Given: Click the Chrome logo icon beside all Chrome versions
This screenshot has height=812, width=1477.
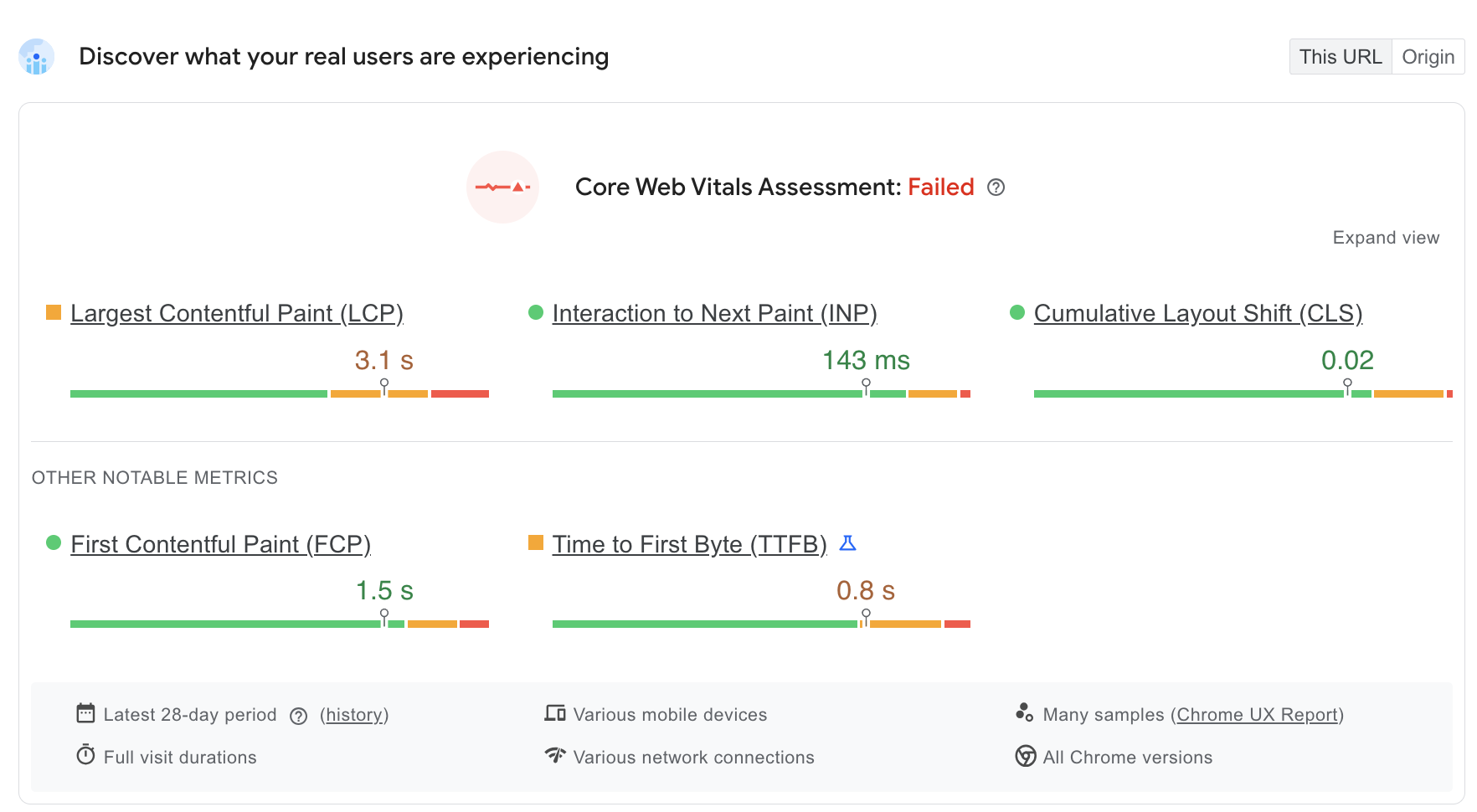Looking at the screenshot, I should pos(1024,755).
